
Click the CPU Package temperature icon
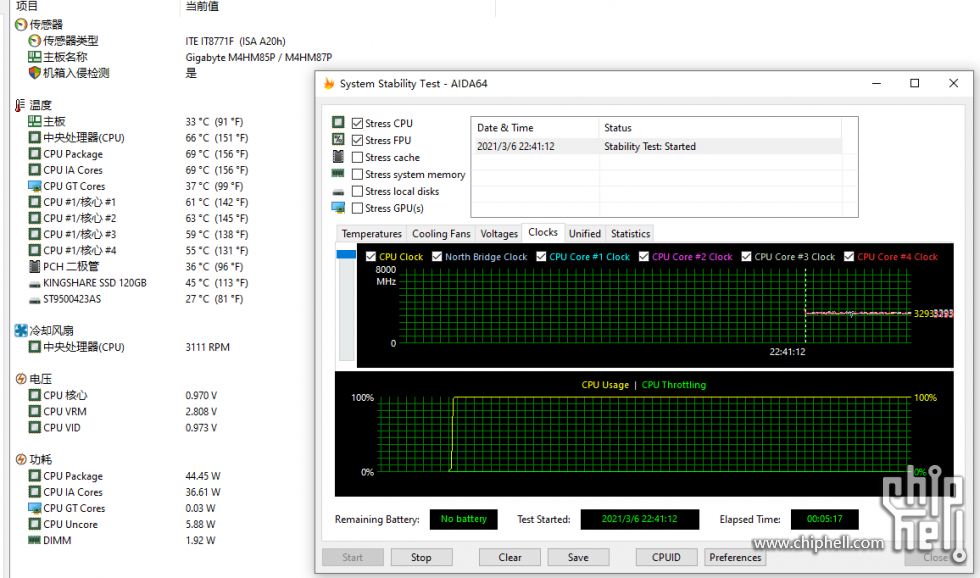coord(34,154)
